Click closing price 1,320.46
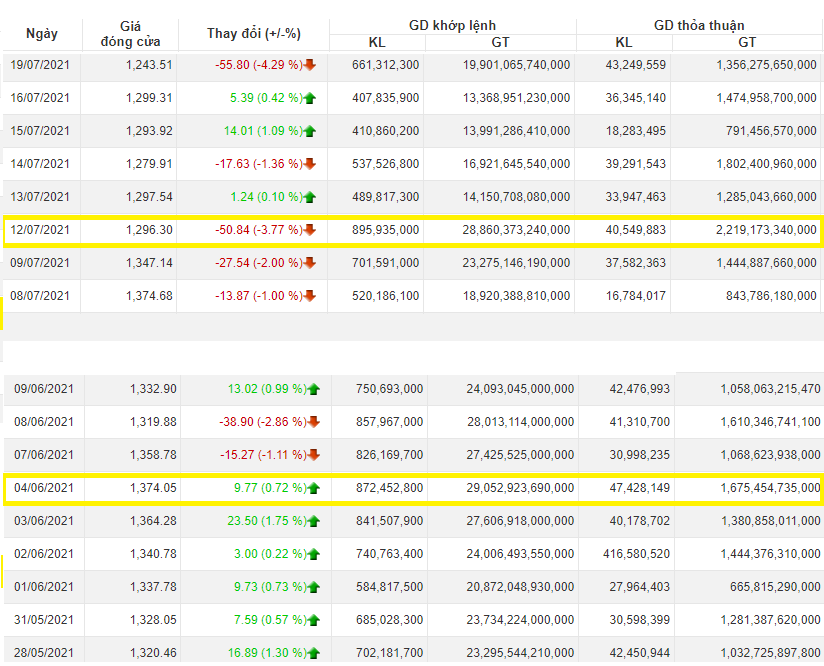 pyautogui.click(x=153, y=653)
